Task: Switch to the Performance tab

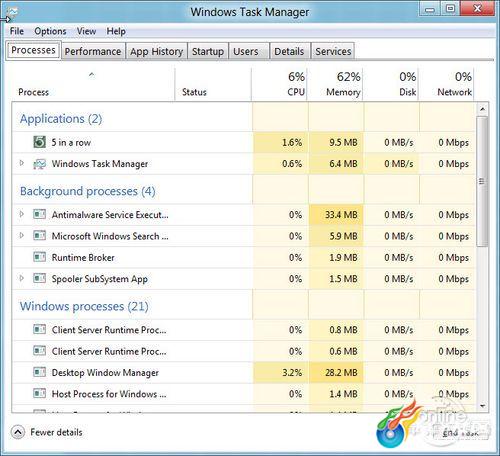Action: coord(93,51)
